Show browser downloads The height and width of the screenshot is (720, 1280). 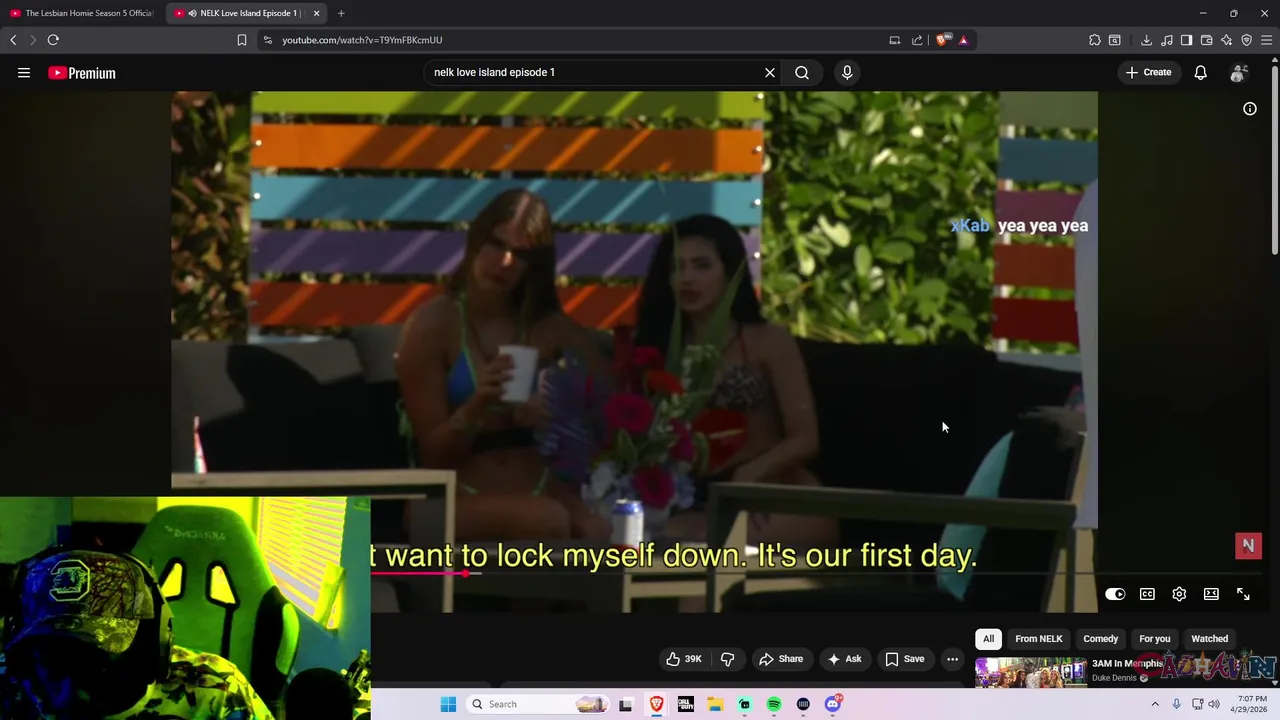point(1146,40)
